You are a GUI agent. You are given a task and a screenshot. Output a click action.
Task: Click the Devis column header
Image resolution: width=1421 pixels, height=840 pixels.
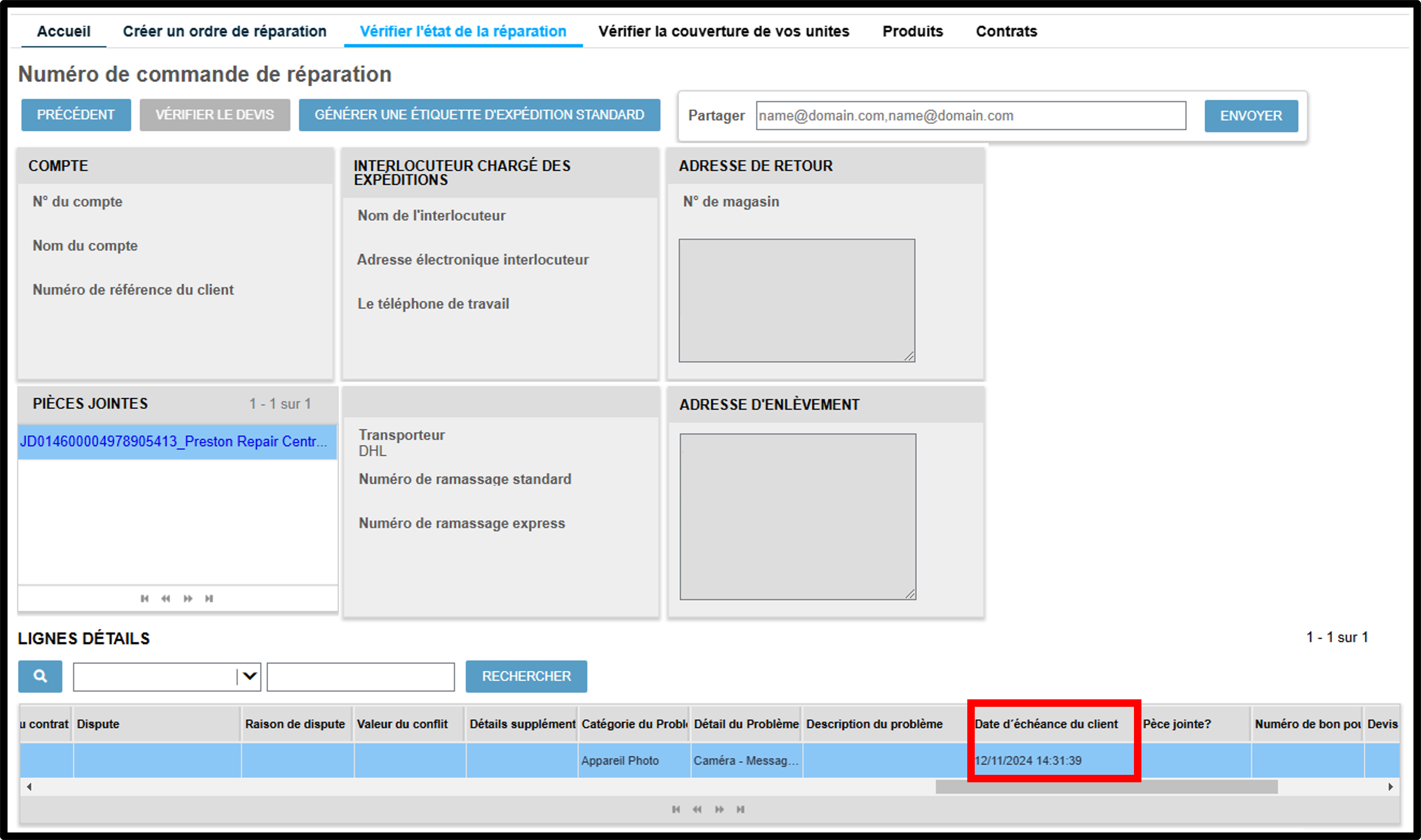tap(1382, 724)
